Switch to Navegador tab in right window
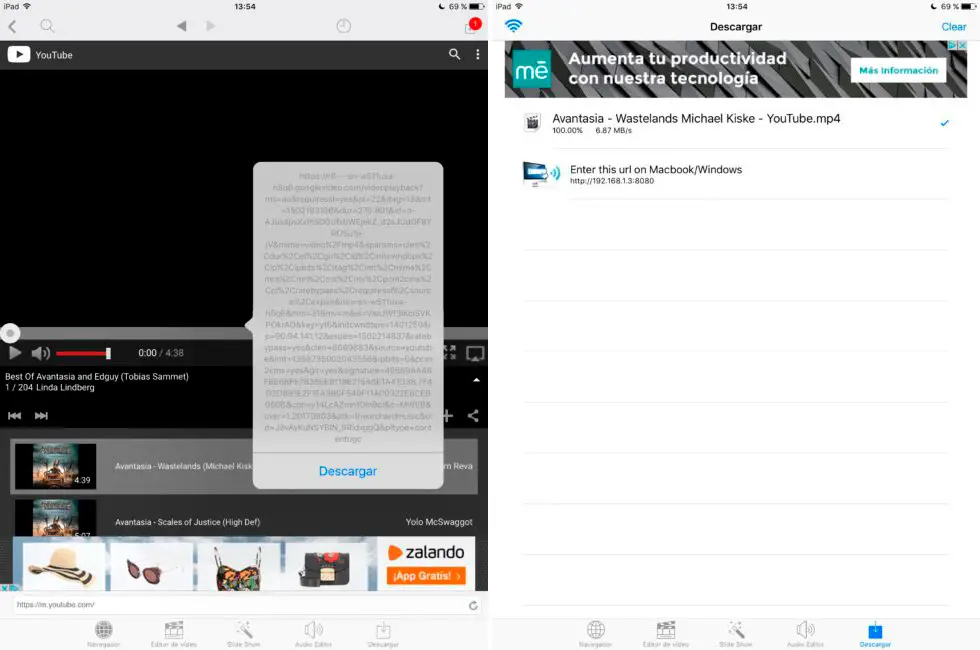 pos(596,634)
